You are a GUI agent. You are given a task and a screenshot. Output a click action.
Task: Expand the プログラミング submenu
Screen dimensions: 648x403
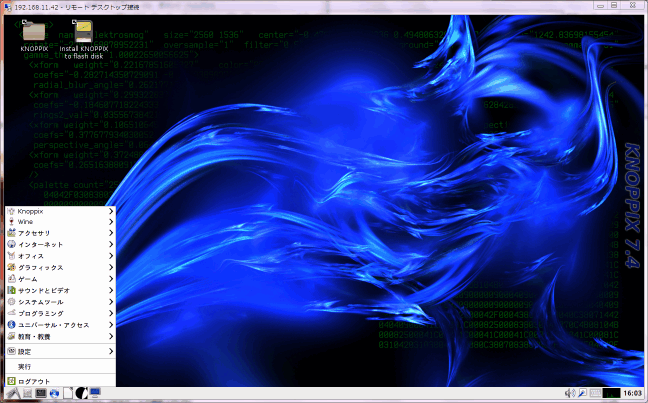click(x=60, y=314)
